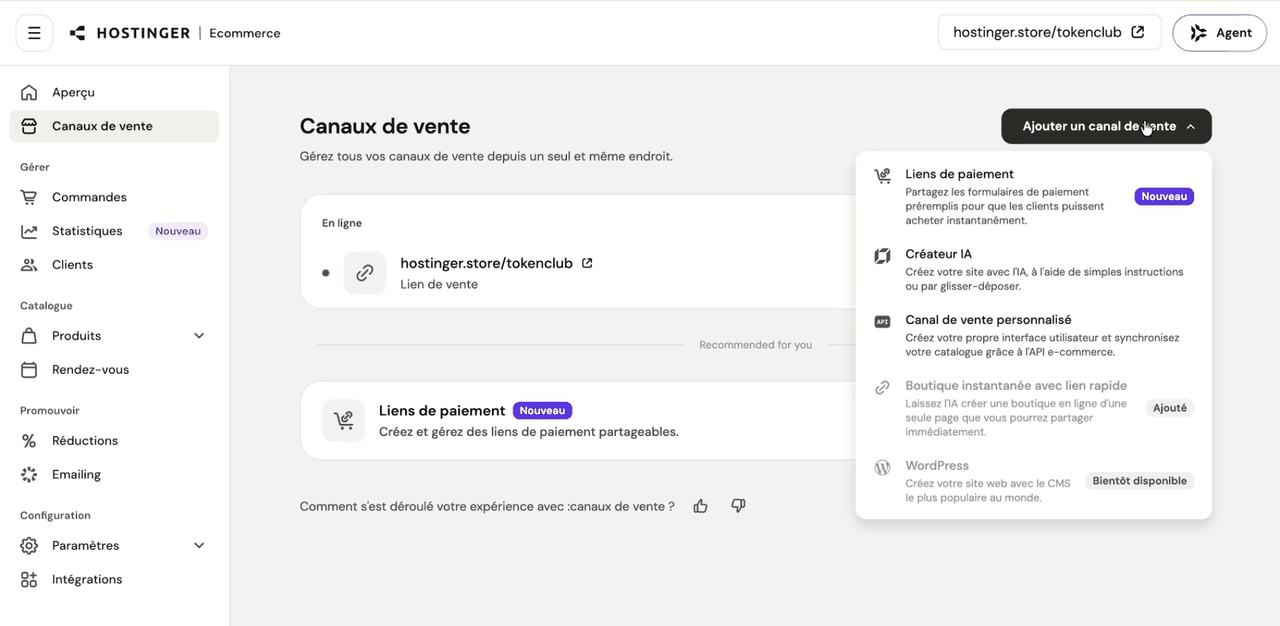
Task: Select Liens de paiement from the dropdown
Action: tap(1033, 196)
